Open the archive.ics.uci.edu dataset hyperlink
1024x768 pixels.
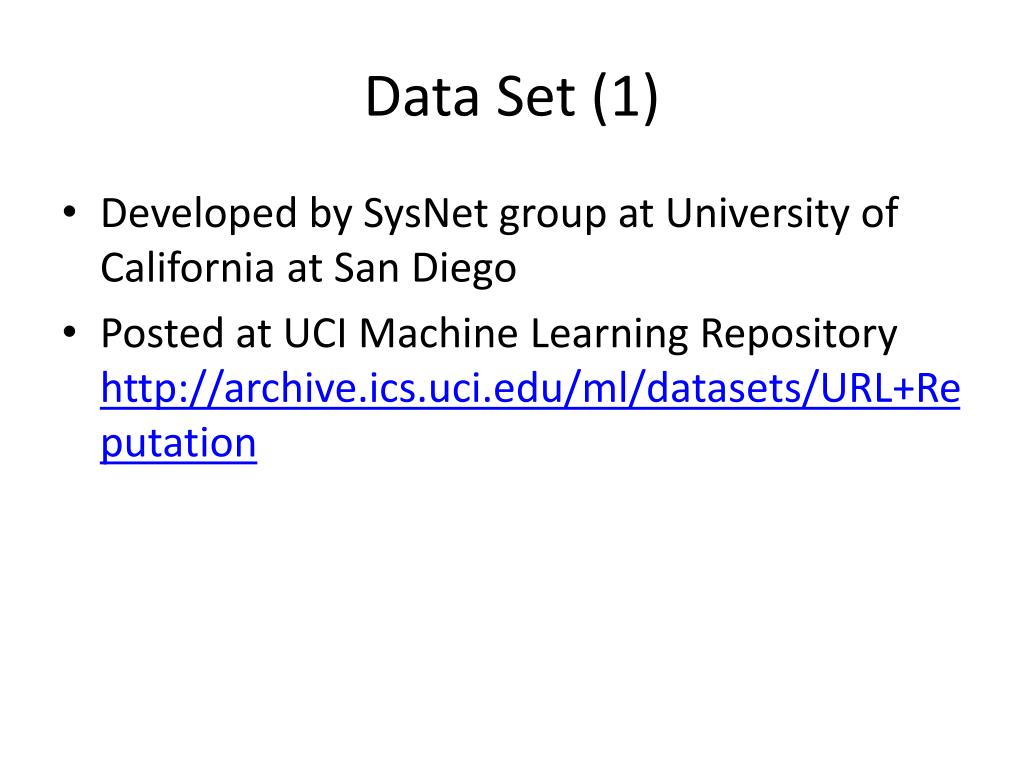pos(530,389)
